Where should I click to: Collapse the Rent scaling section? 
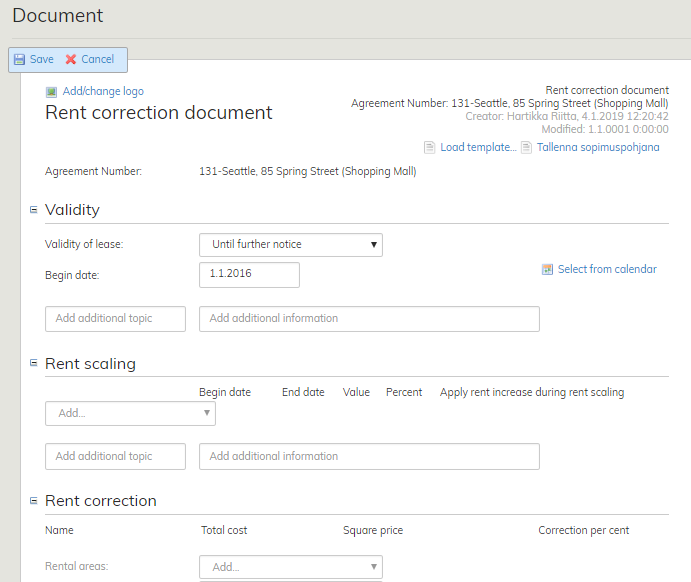pyautogui.click(x=33, y=364)
